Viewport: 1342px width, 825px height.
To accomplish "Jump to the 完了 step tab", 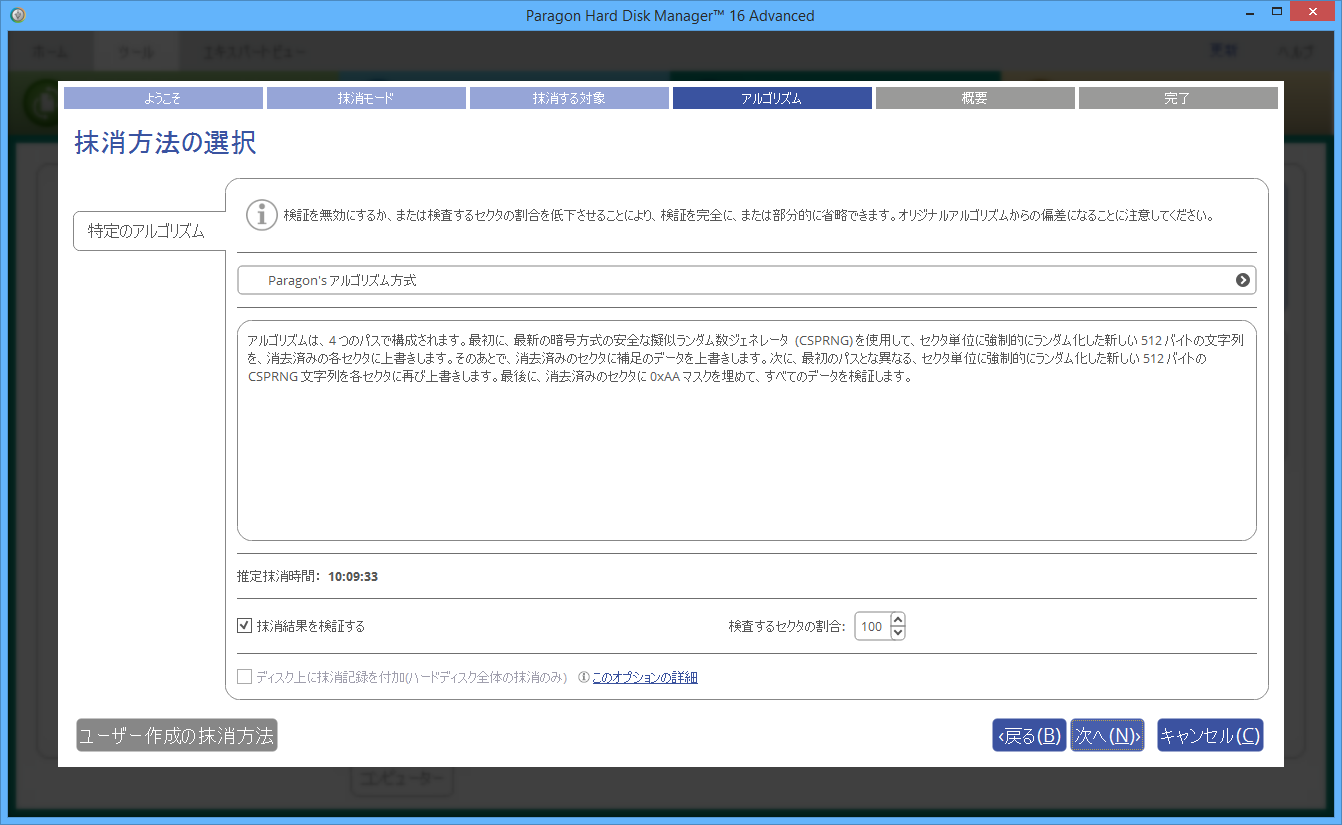I will 1178,98.
